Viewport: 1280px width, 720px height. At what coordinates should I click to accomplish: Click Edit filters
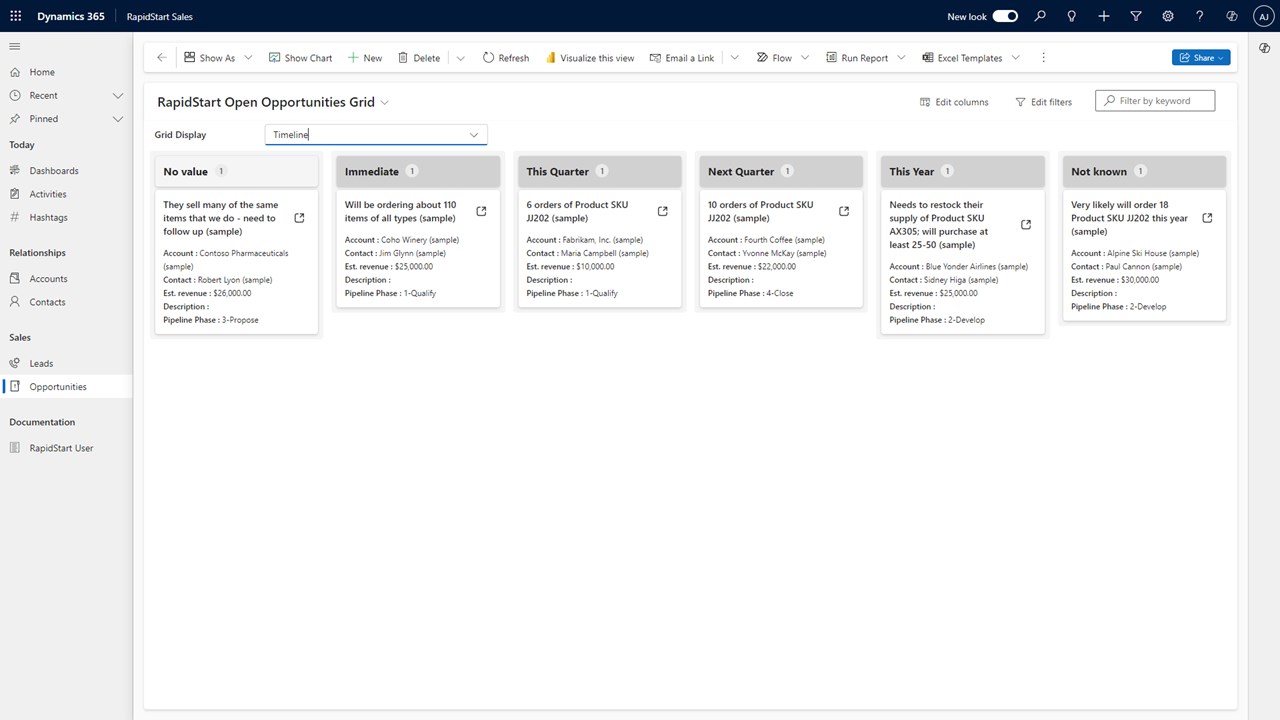(1043, 102)
